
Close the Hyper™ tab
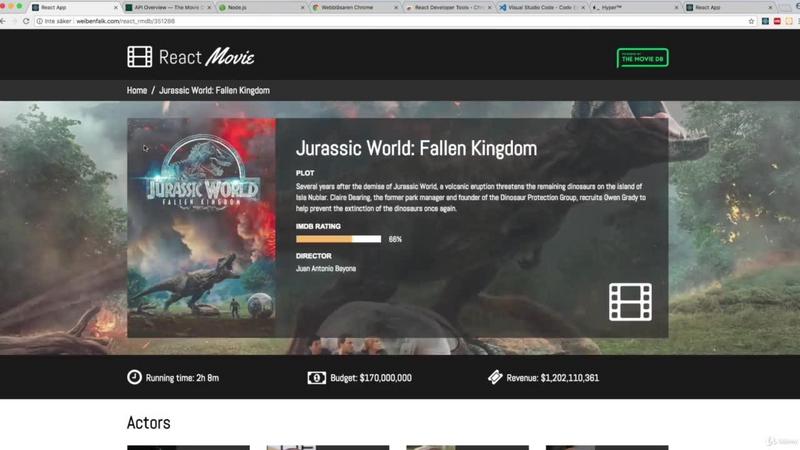pos(676,8)
